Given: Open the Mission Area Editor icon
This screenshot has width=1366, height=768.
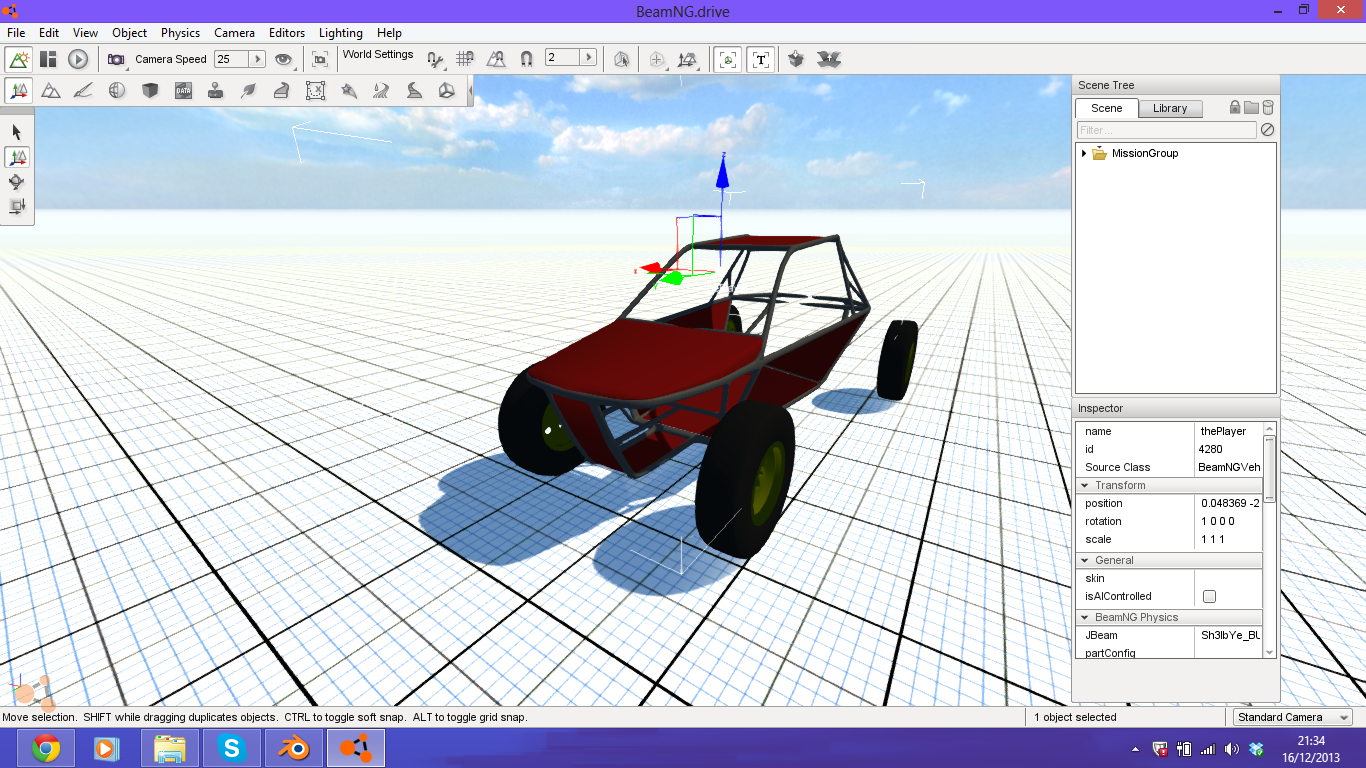Looking at the screenshot, I should [315, 91].
